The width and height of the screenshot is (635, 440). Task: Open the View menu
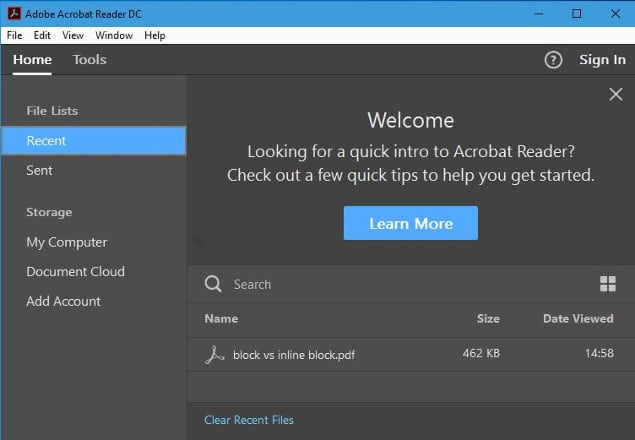pyautogui.click(x=73, y=35)
